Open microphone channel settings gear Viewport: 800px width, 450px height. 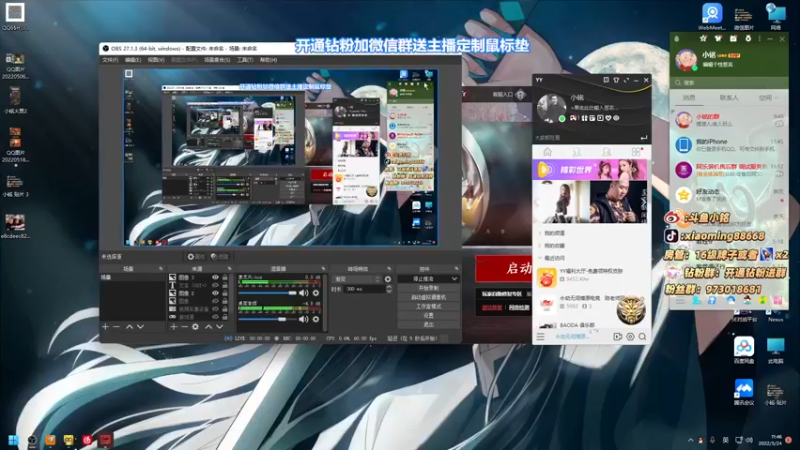(316, 293)
